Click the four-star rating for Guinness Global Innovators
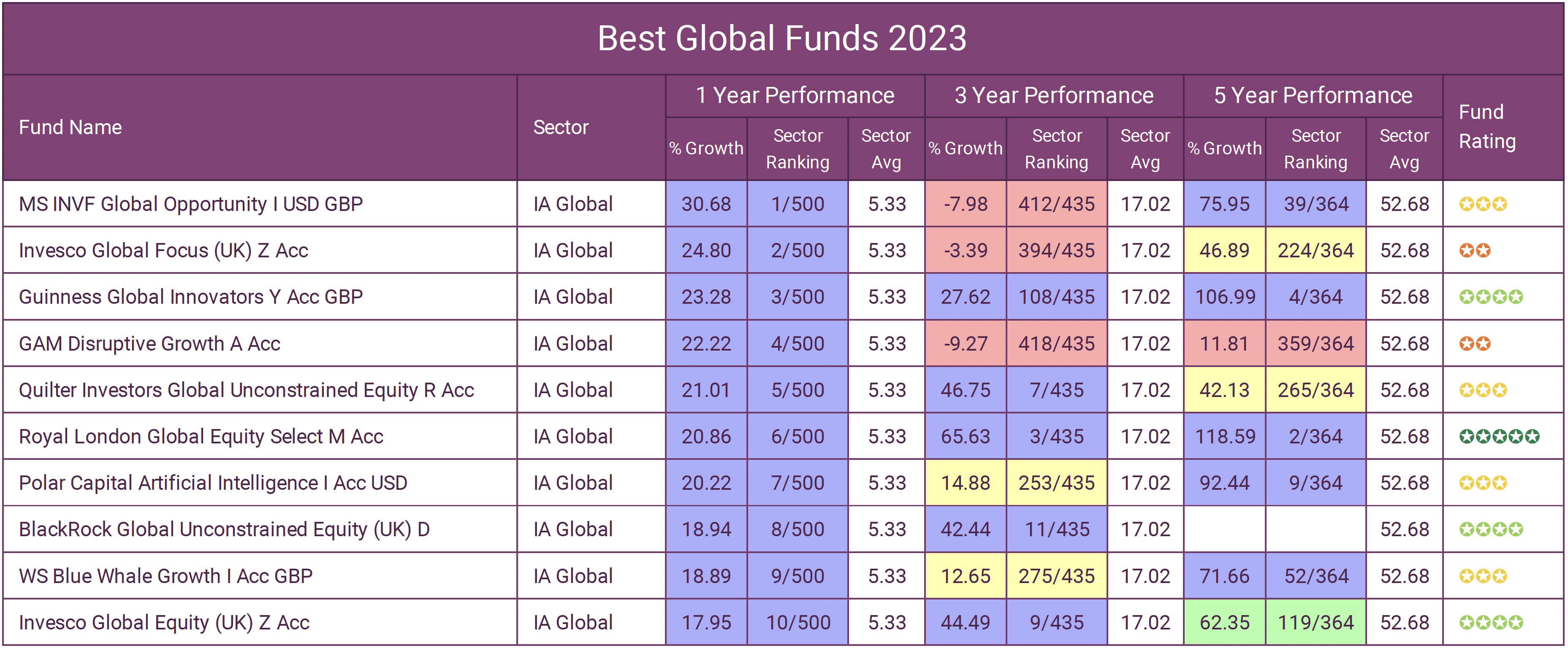 click(1491, 297)
